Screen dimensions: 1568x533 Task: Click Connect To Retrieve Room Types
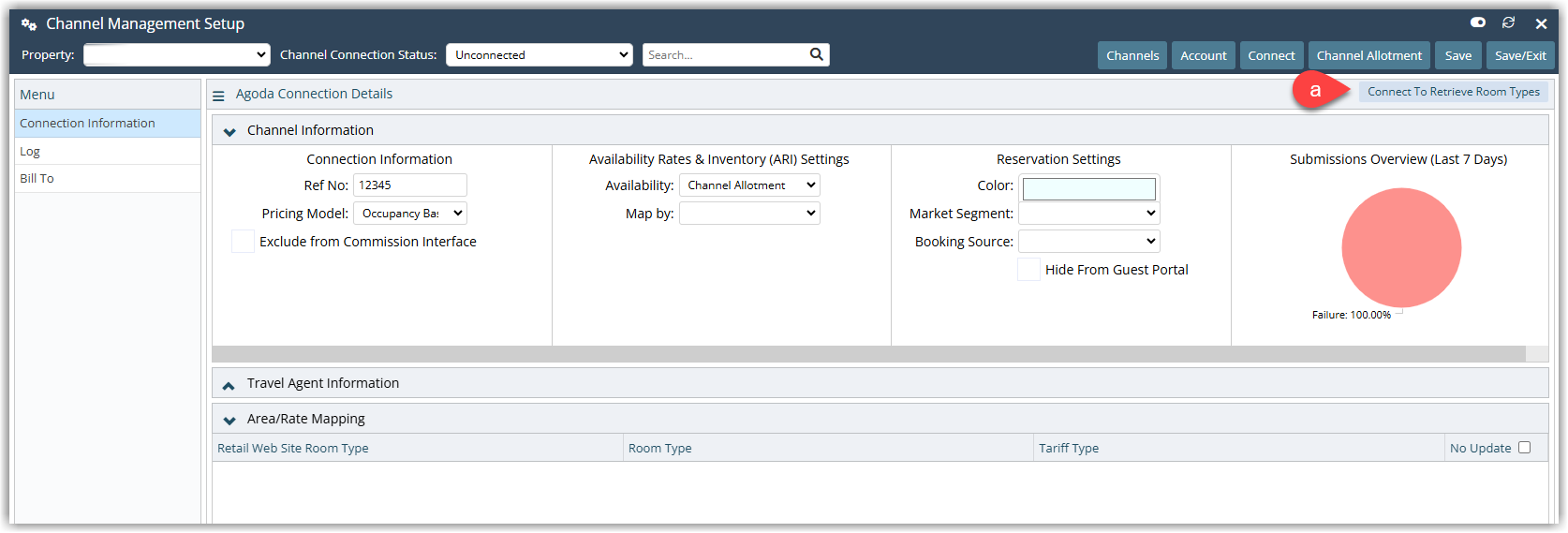pyautogui.click(x=1454, y=92)
